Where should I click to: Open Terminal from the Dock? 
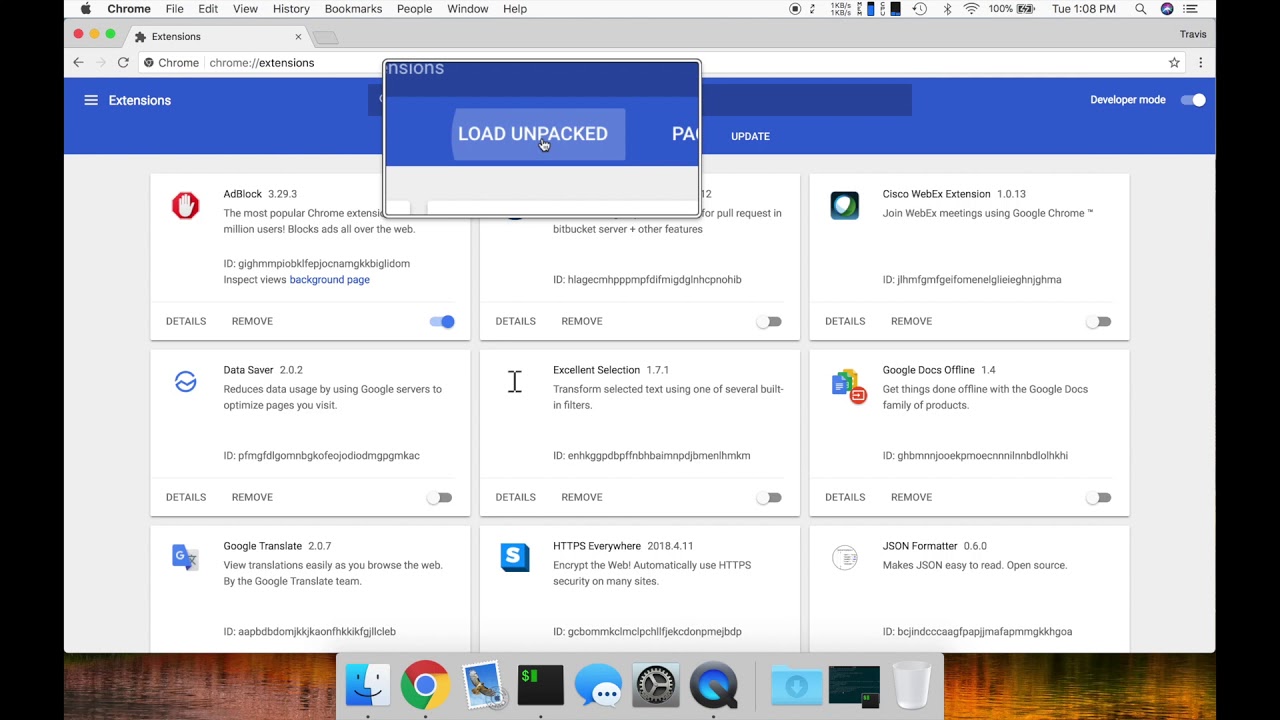tap(541, 686)
